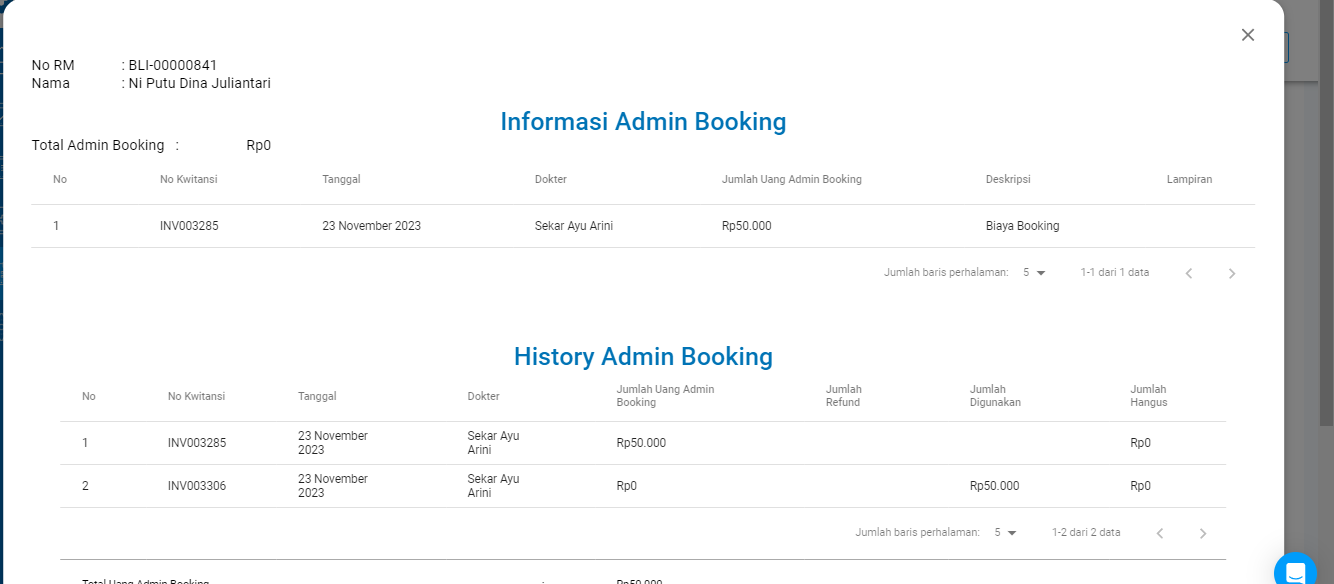Click the 1-1 dari 1 data pagination text

[x=1115, y=272]
